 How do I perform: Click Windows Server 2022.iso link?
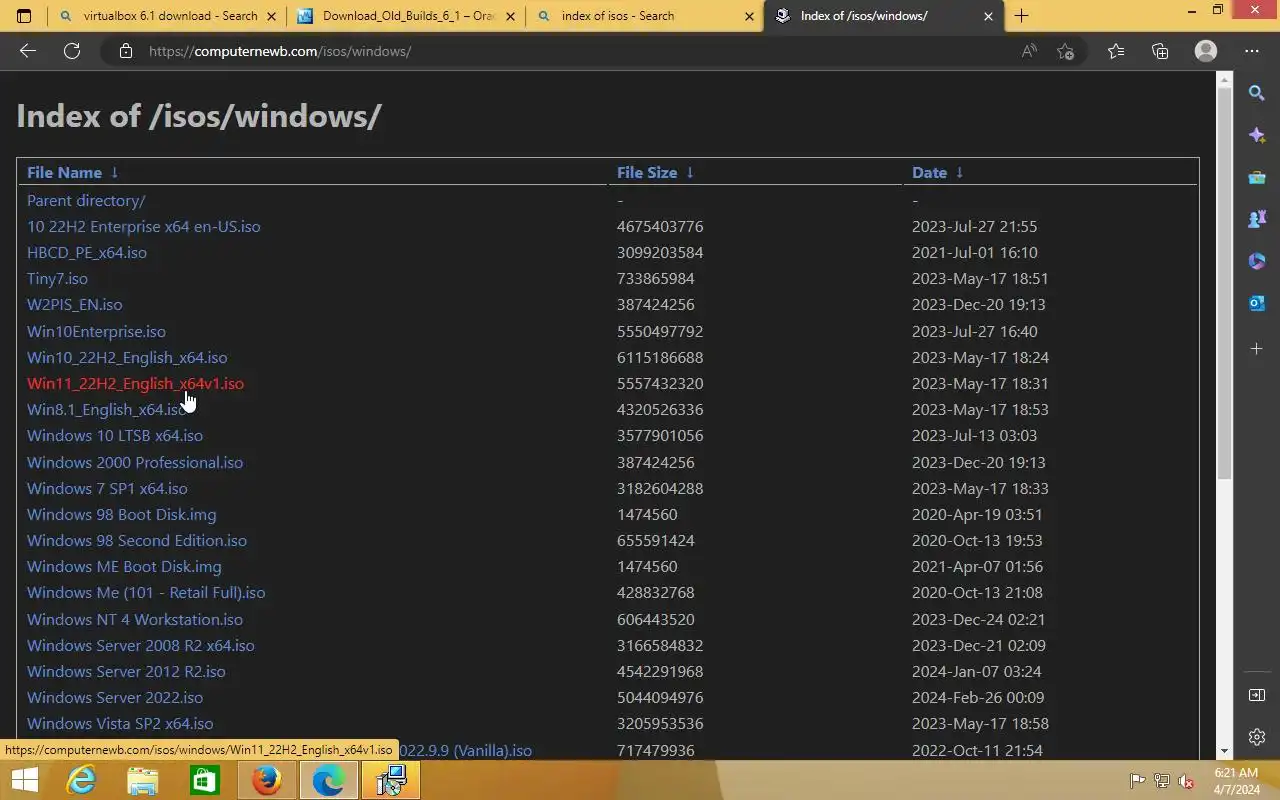click(x=115, y=697)
